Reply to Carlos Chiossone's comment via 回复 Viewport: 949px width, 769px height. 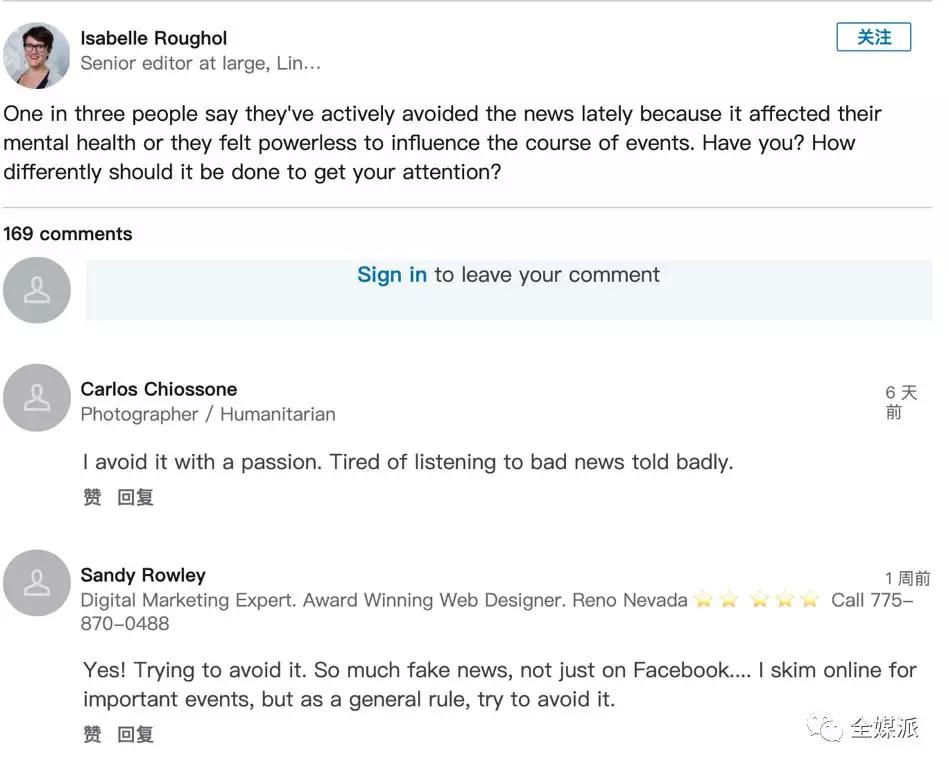[135, 497]
